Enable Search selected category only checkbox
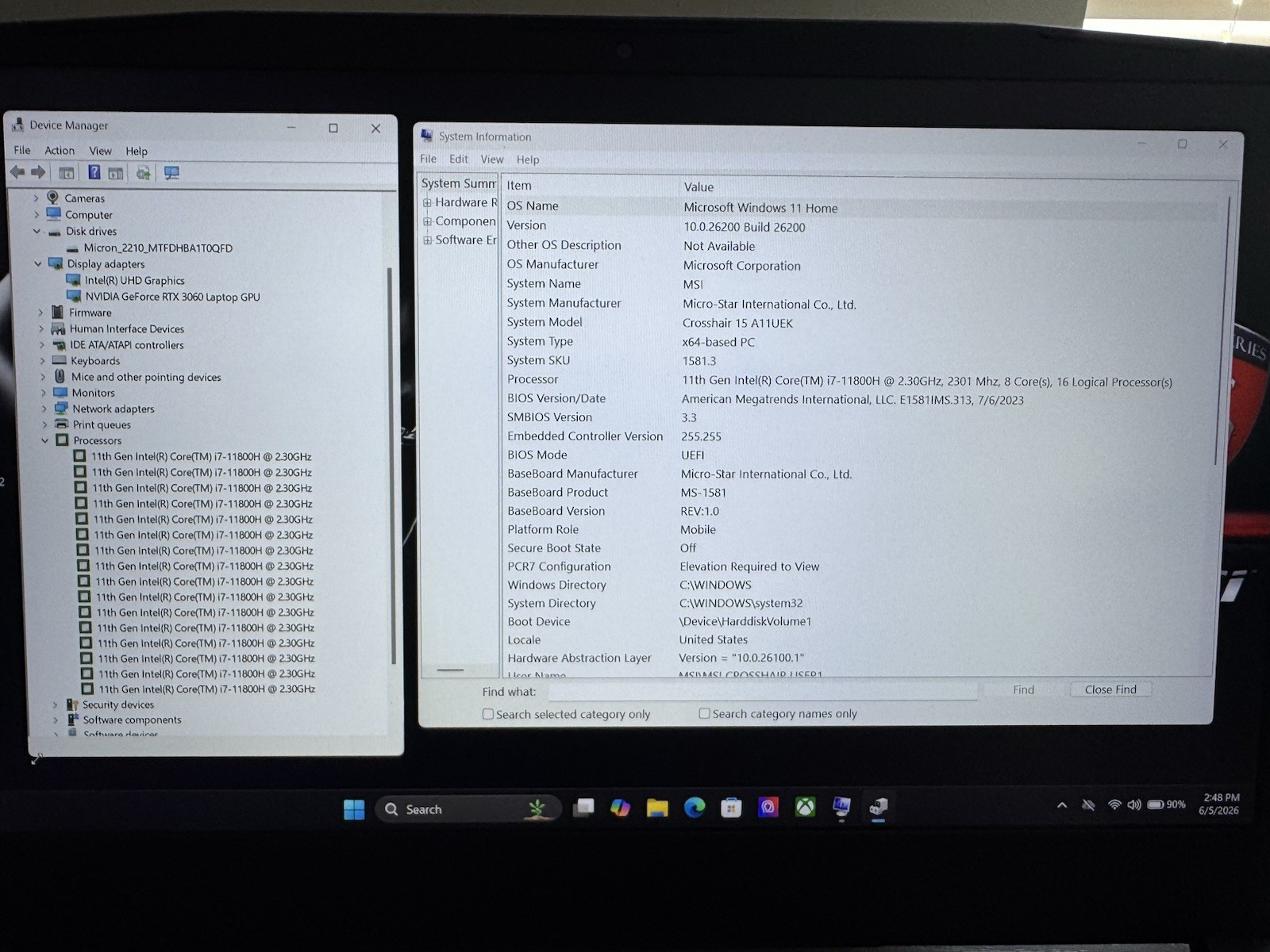1270x952 pixels. click(488, 714)
